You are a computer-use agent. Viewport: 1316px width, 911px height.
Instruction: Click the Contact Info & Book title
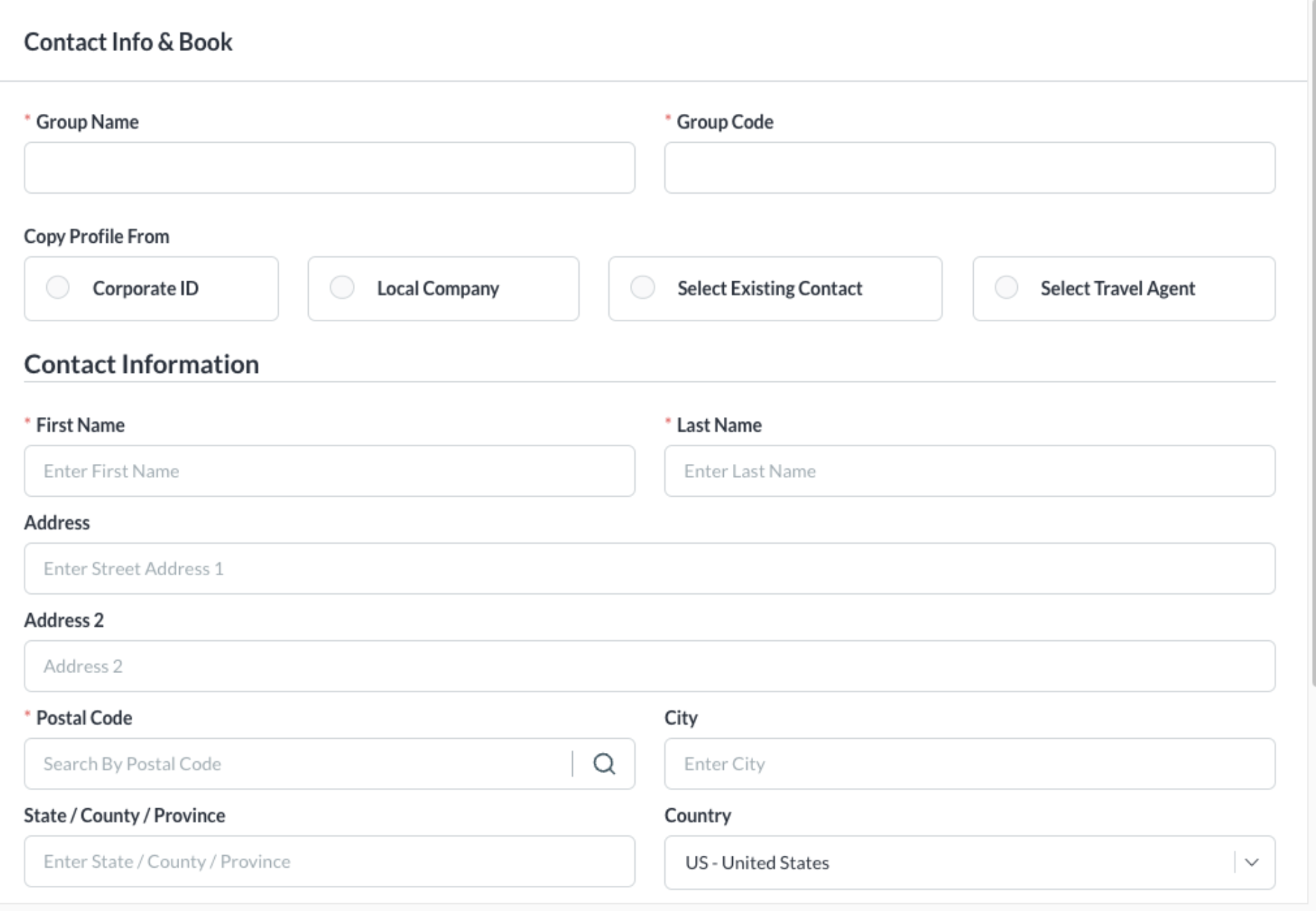[x=128, y=42]
